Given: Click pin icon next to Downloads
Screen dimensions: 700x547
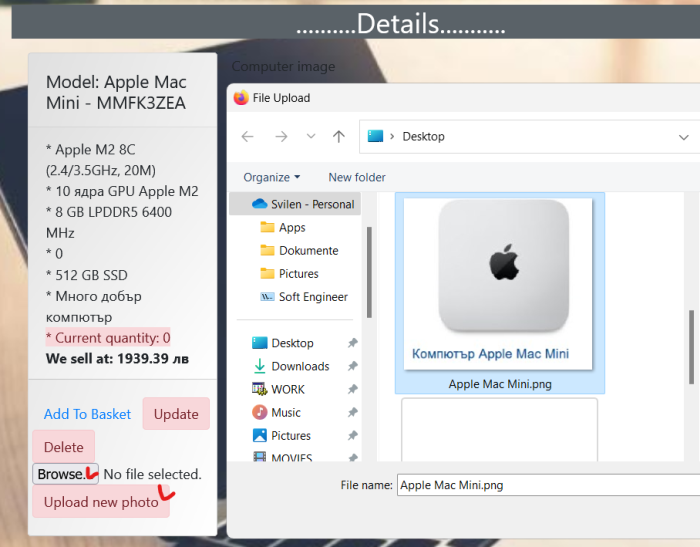Looking at the screenshot, I should pos(353,366).
